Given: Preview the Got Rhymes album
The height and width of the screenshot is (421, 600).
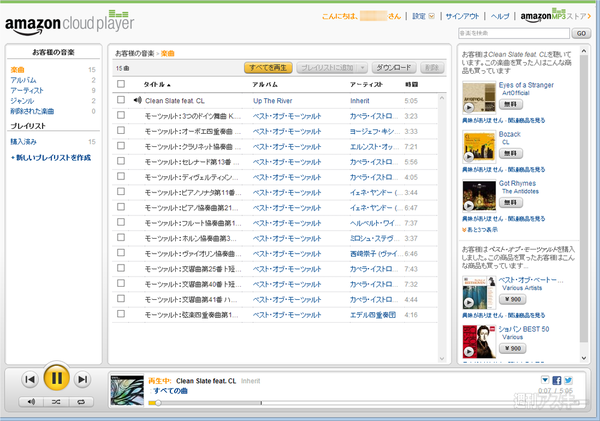Looking at the screenshot, I should [x=468, y=206].
